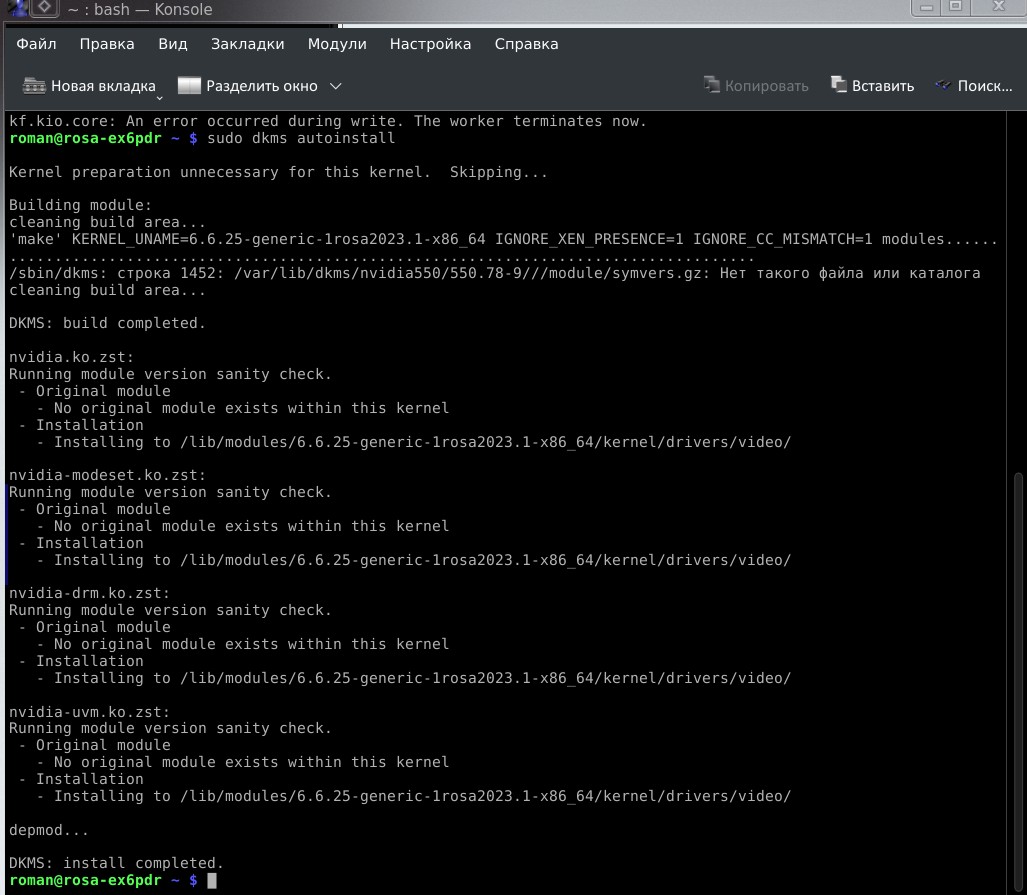Viewport: 1027px width, 895px height.
Task: Click the Поиск search icon
Action: [x=943, y=85]
